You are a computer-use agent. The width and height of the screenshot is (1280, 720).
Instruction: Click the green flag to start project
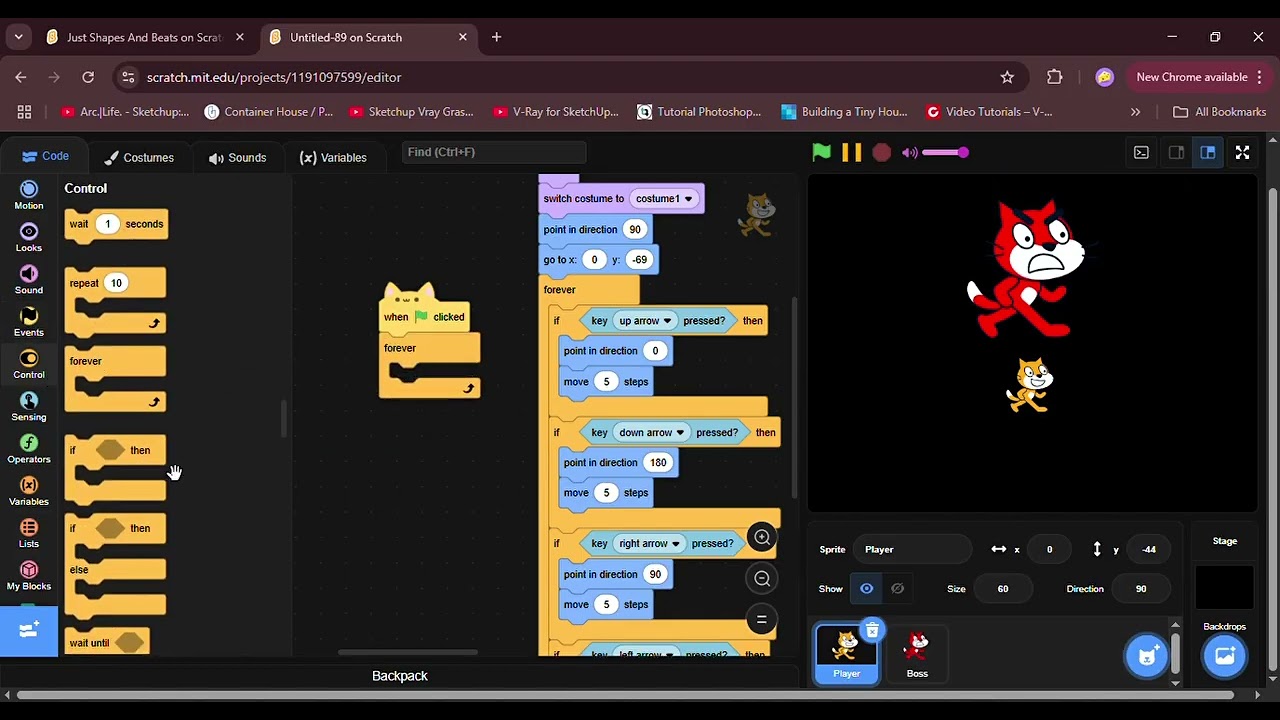(821, 152)
